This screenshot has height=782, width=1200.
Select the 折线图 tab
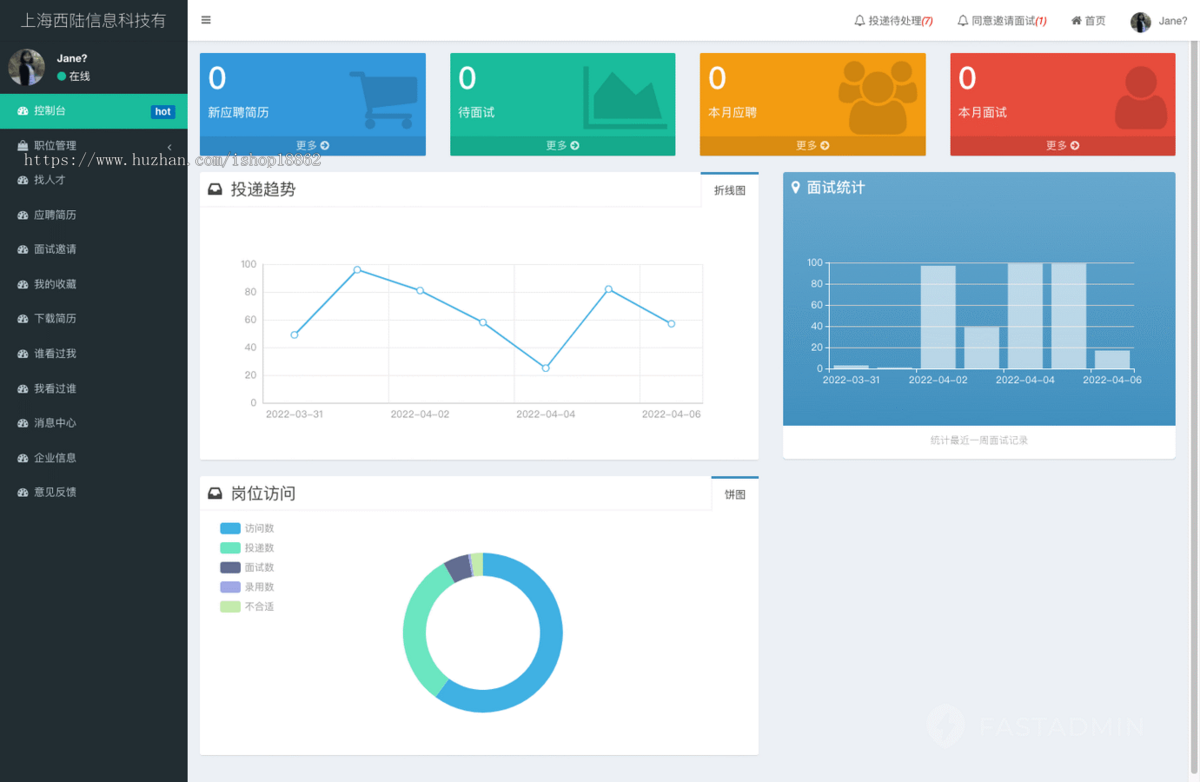coord(729,190)
